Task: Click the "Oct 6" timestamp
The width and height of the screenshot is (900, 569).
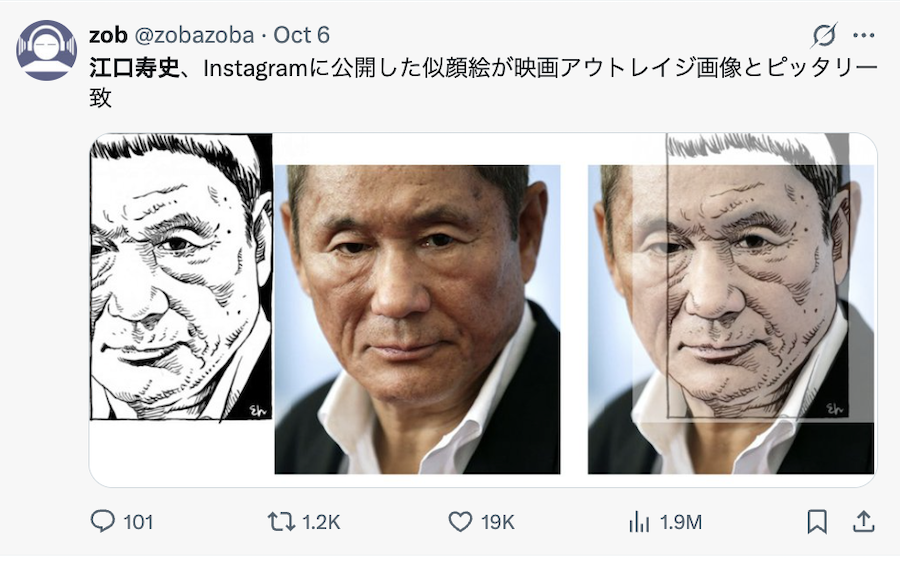Action: pos(301,35)
